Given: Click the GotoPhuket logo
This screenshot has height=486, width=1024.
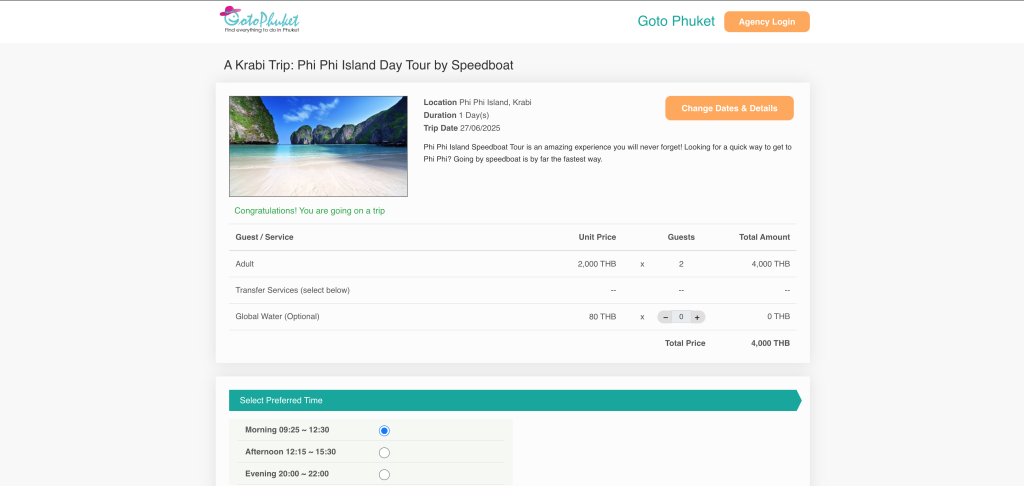Looking at the screenshot, I should pos(259,21).
